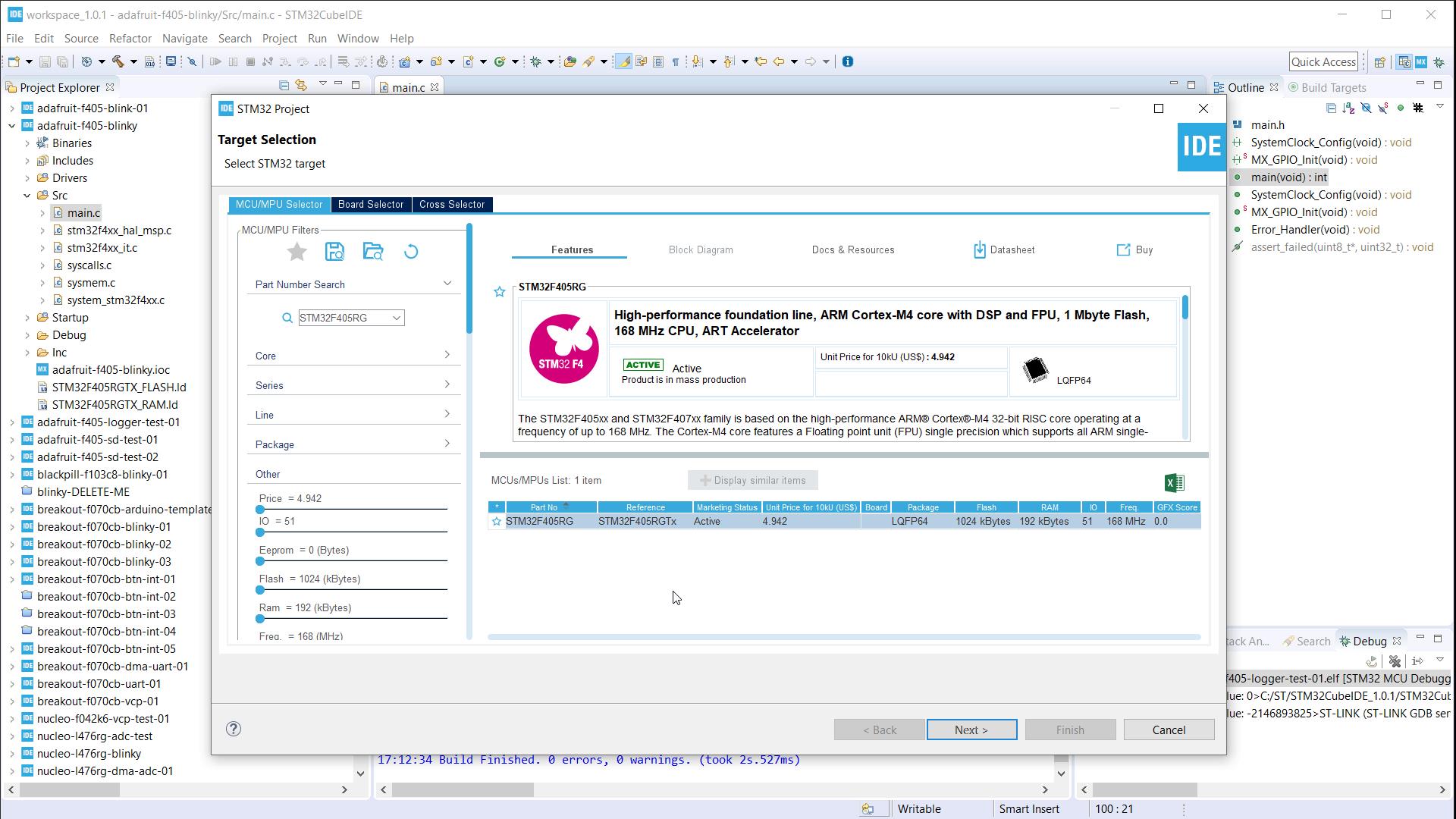This screenshot has height=819, width=1456.
Task: Click the part number search magnifier icon
Action: point(287,318)
